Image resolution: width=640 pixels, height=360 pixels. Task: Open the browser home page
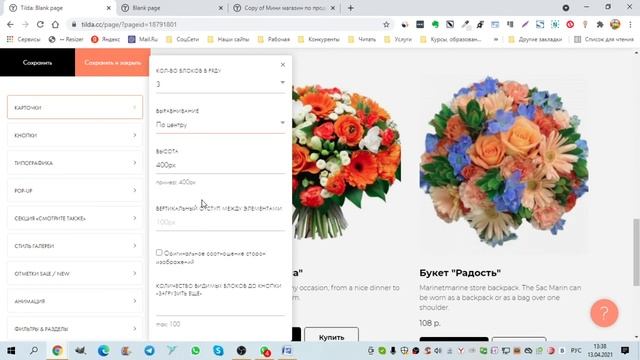pyautogui.click(x=55, y=24)
